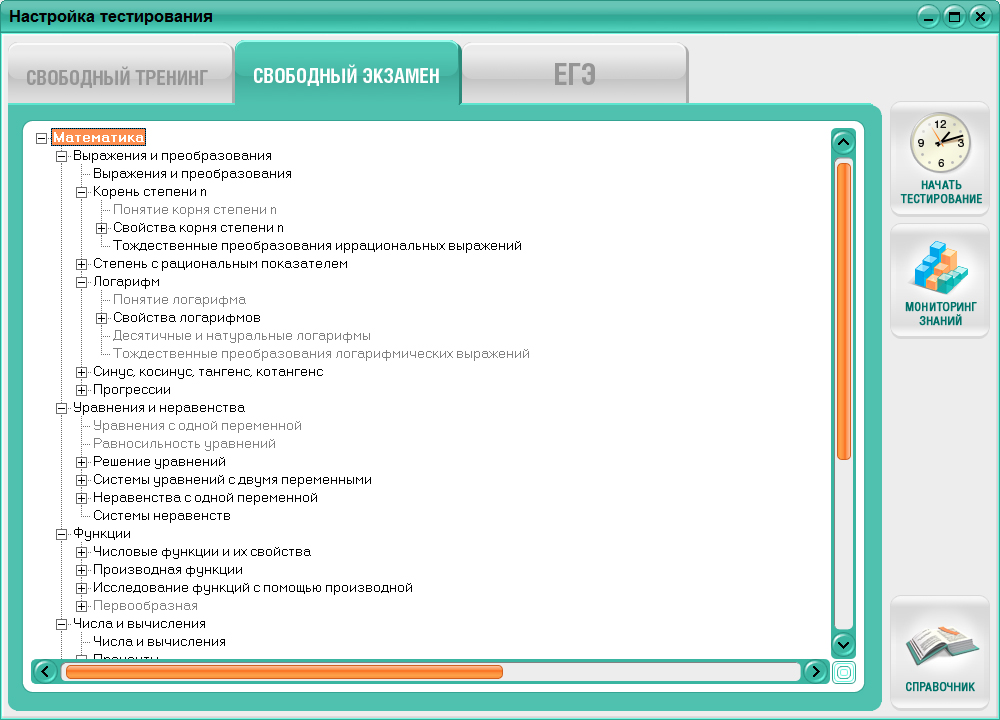Minimize the Настройка тестирования window
Screen dimensions: 1000x720
pyautogui.click(x=928, y=17)
